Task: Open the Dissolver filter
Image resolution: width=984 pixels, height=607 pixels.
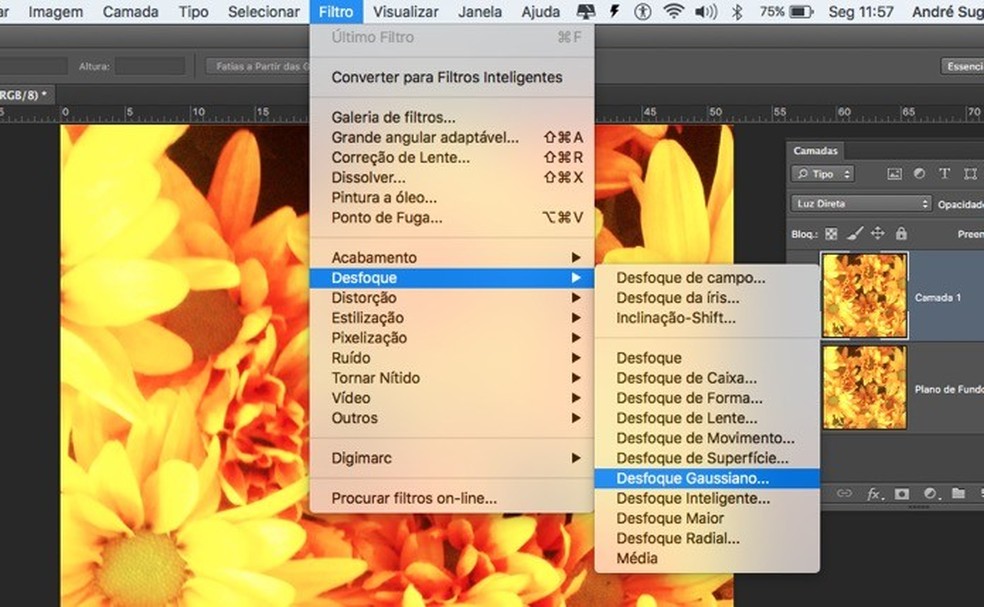Action: pyautogui.click(x=452, y=178)
